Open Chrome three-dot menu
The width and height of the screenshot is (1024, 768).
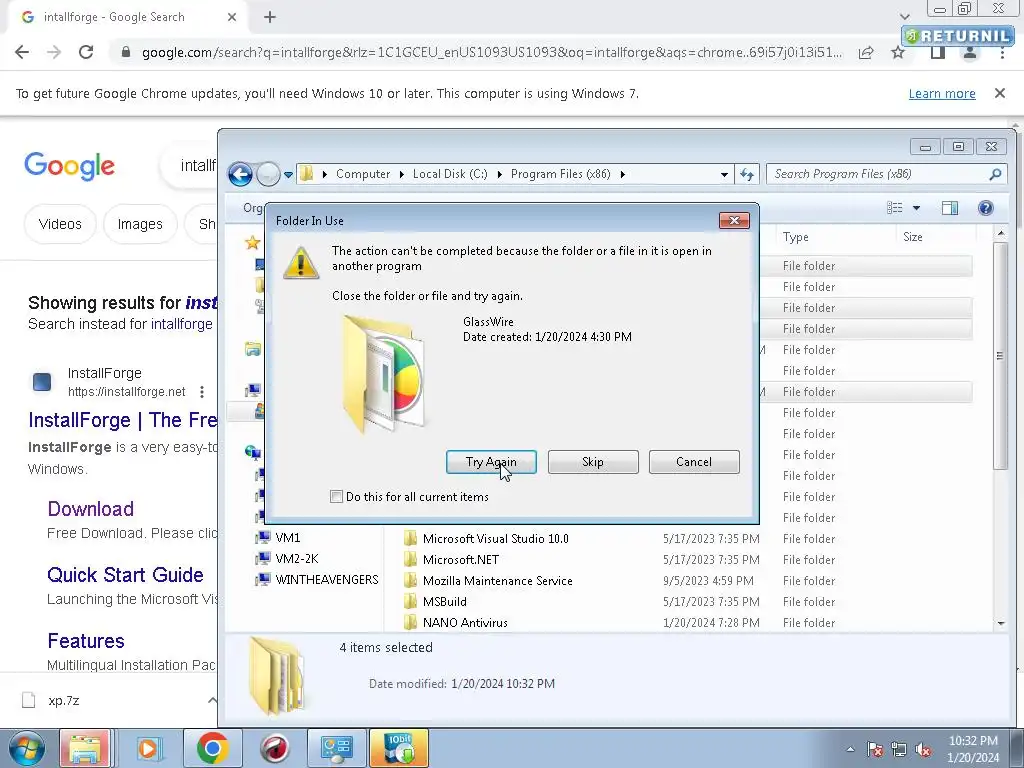[x=1002, y=53]
